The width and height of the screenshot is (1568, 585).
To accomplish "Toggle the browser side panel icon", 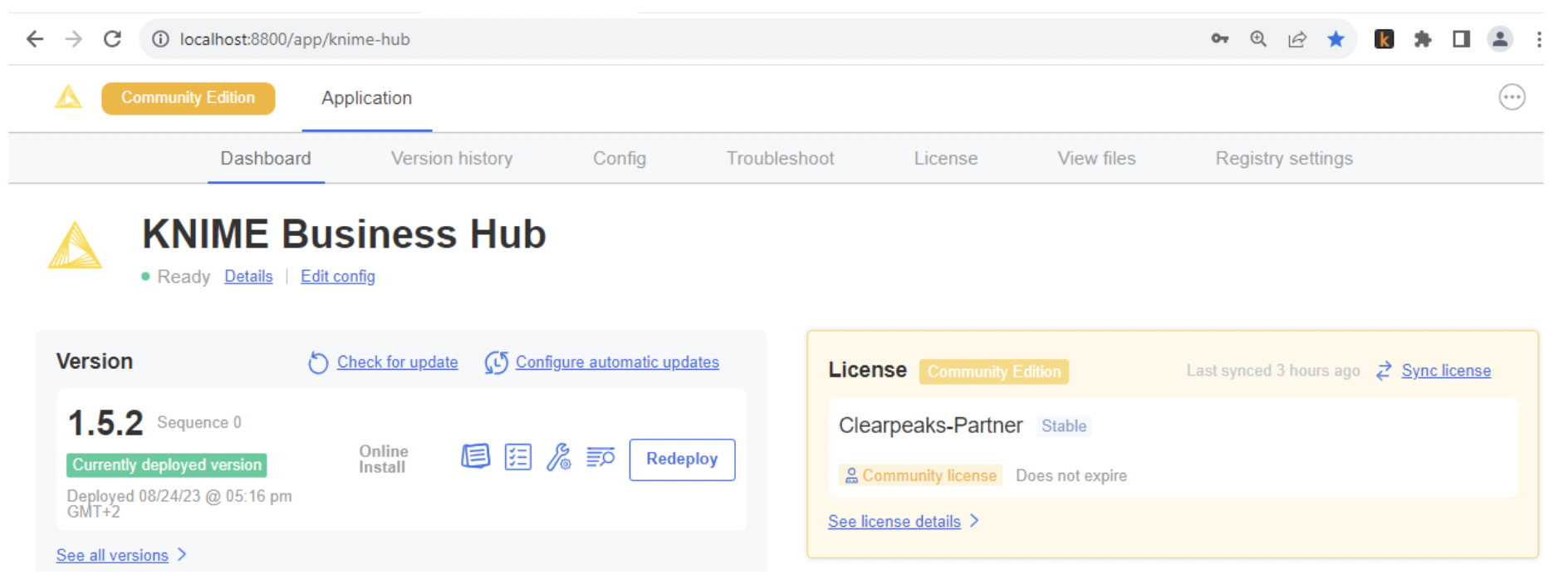I will pyautogui.click(x=1461, y=39).
